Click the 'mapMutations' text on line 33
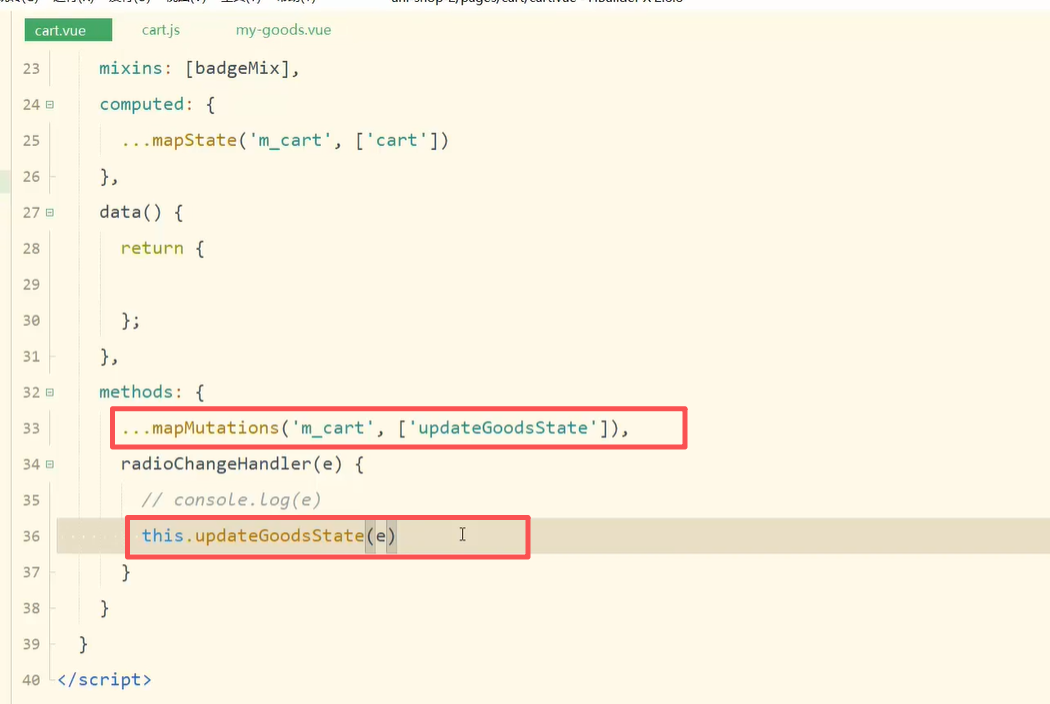Image resolution: width=1050 pixels, height=704 pixels. (x=215, y=428)
